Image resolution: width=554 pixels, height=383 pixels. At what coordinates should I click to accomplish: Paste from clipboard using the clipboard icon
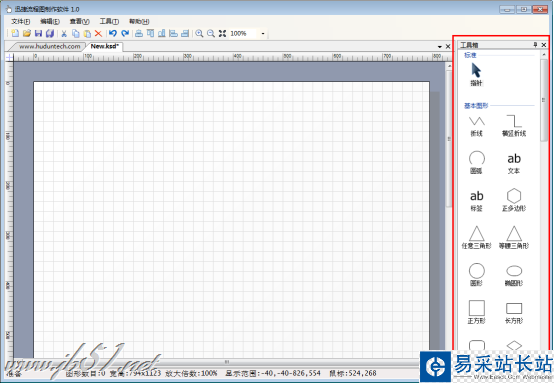click(x=87, y=34)
